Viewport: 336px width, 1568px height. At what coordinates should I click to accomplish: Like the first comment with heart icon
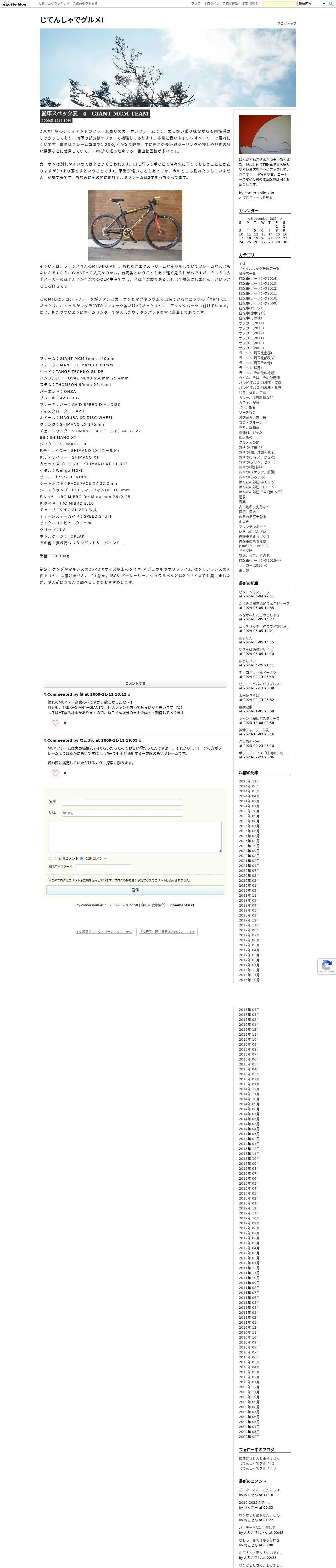(x=55, y=723)
